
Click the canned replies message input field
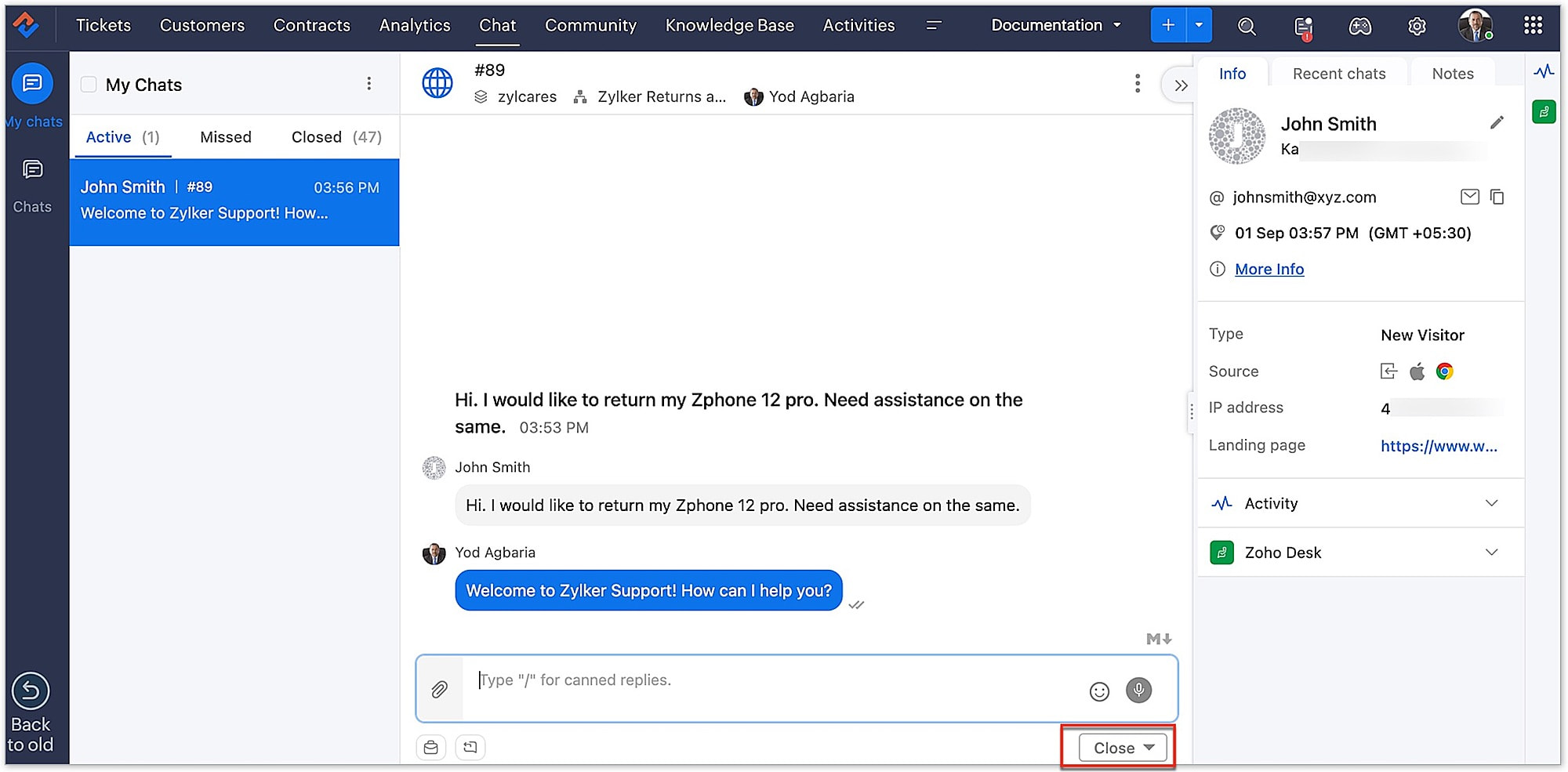[x=768, y=680]
